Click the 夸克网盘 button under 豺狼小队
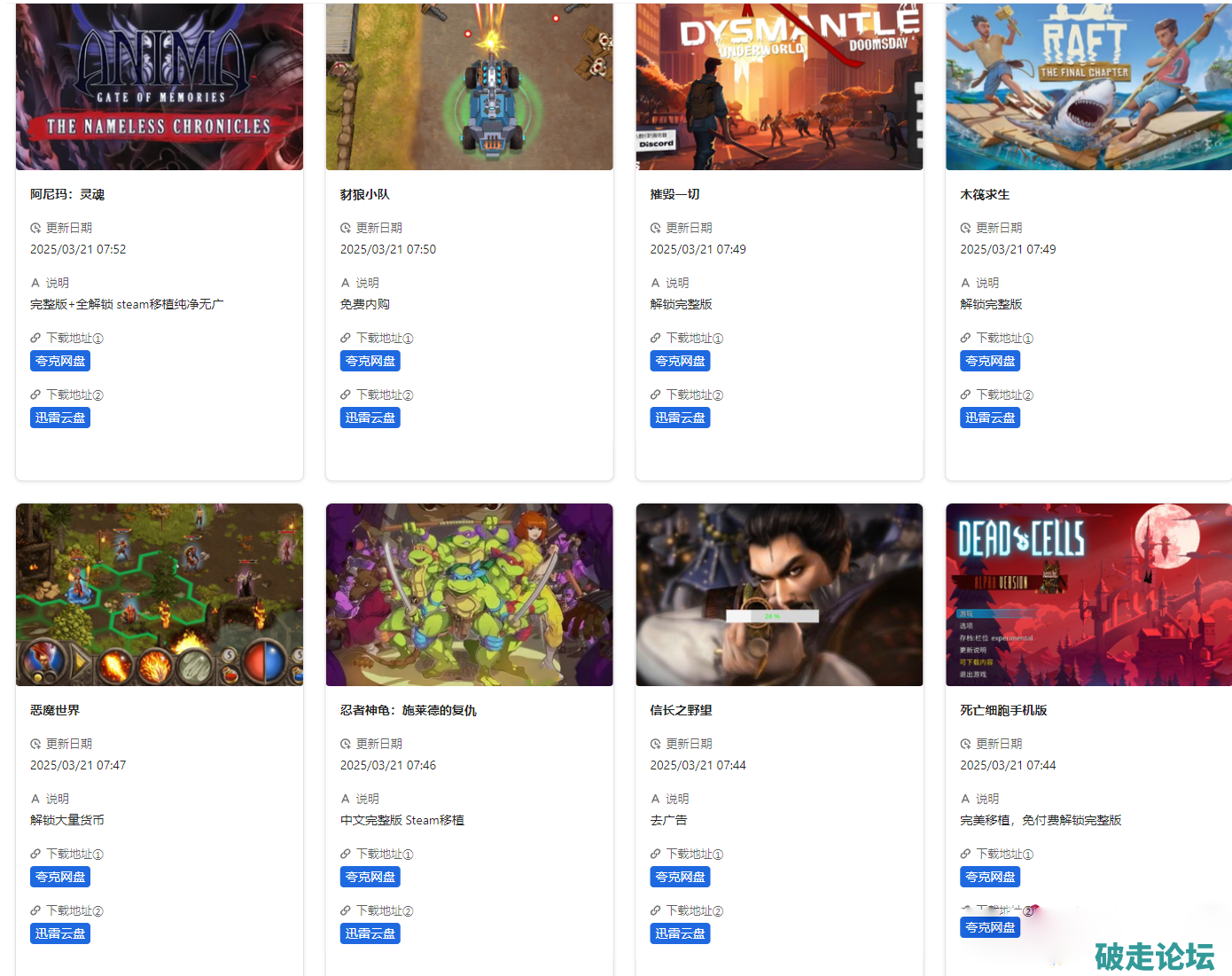The width and height of the screenshot is (1232, 976). pos(370,361)
